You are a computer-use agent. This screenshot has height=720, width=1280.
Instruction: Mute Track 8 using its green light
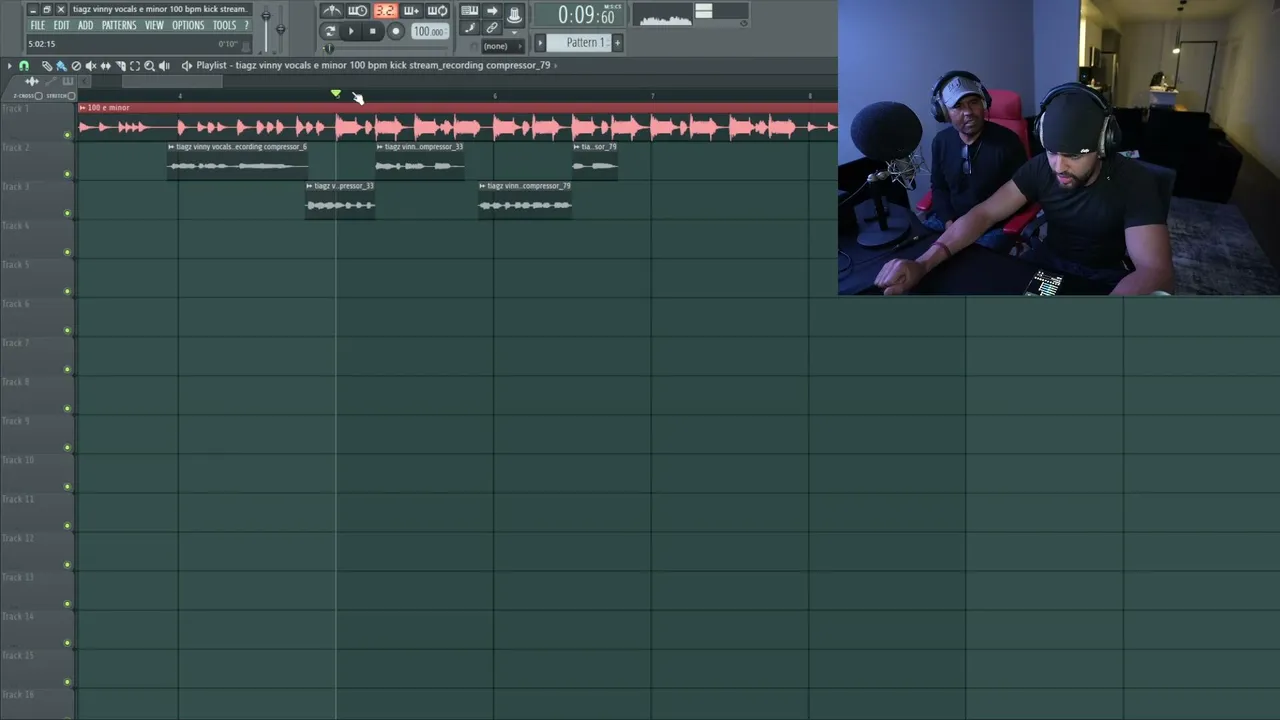(x=68, y=409)
